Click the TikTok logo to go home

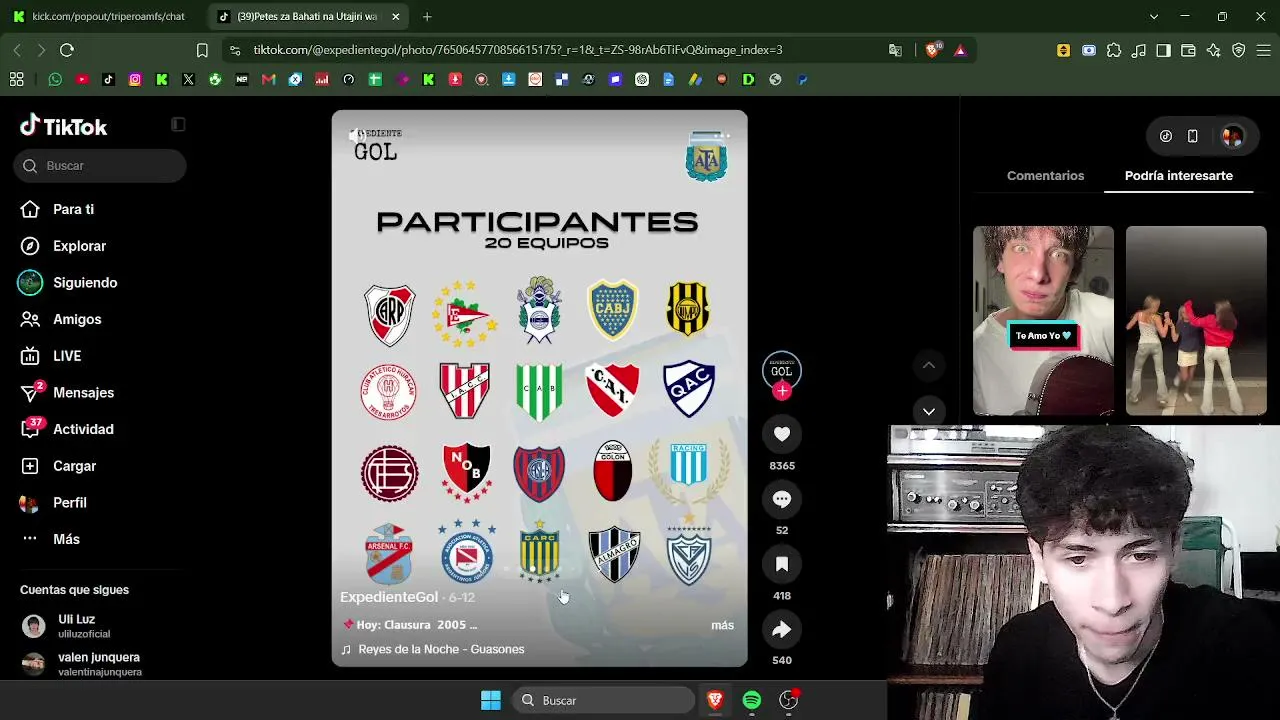[x=63, y=126]
